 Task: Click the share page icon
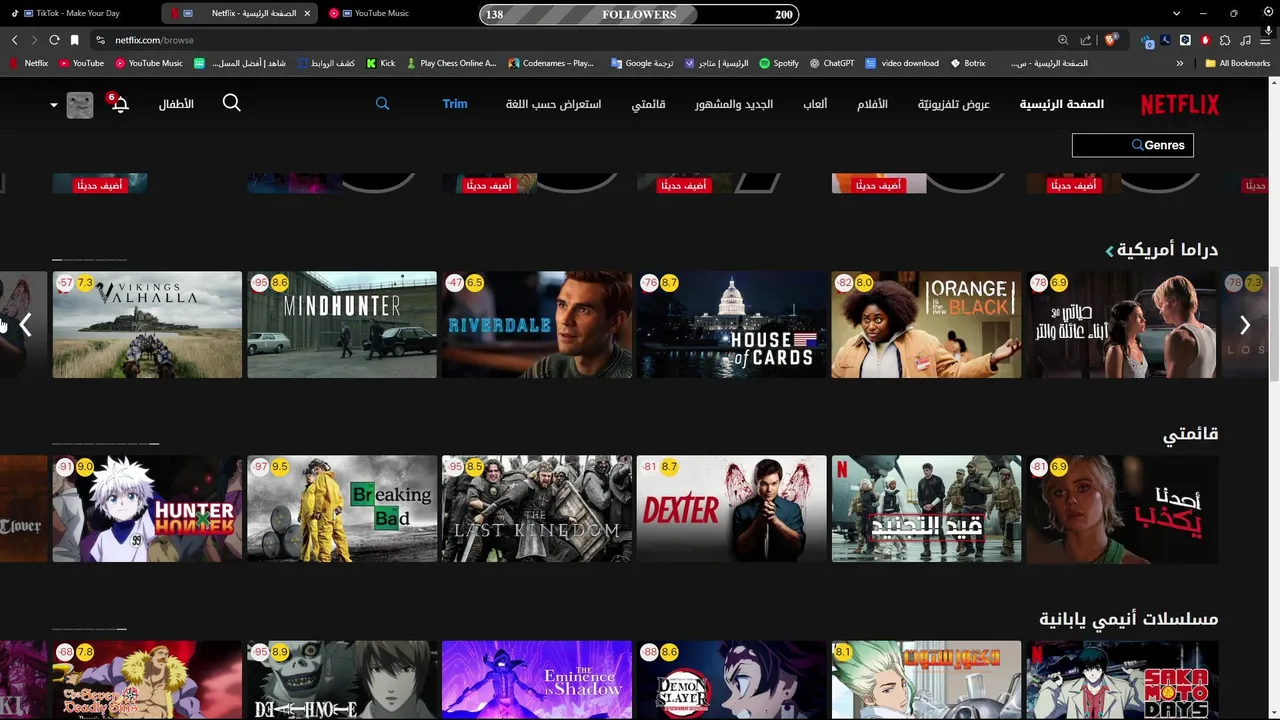coord(1086,40)
